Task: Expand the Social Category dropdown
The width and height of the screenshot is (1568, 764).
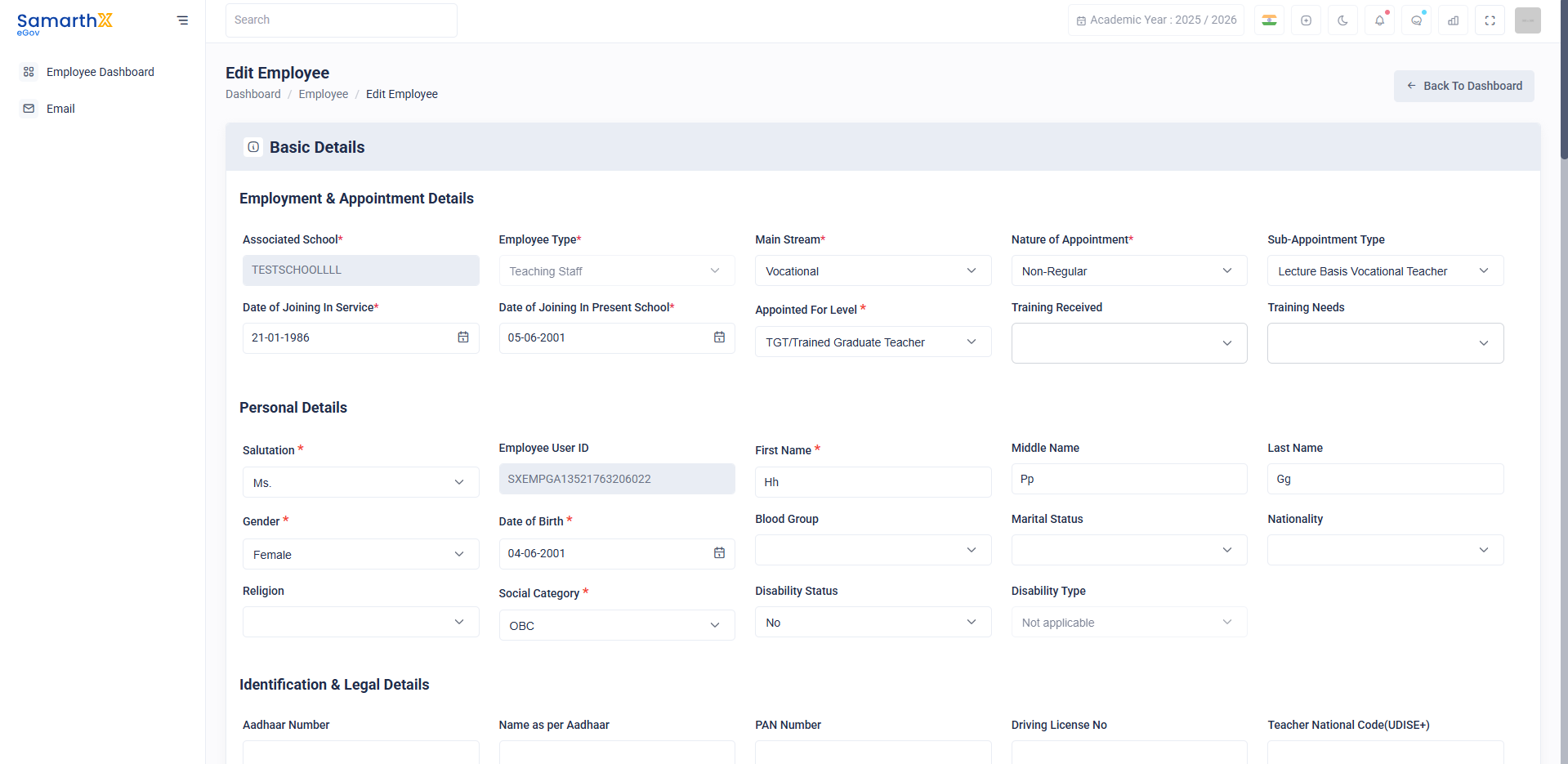Action: coord(617,625)
